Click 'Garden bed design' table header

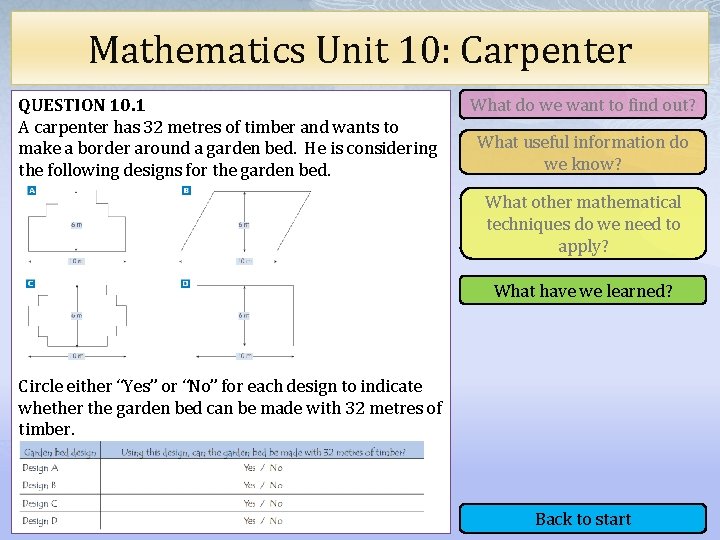point(60,452)
